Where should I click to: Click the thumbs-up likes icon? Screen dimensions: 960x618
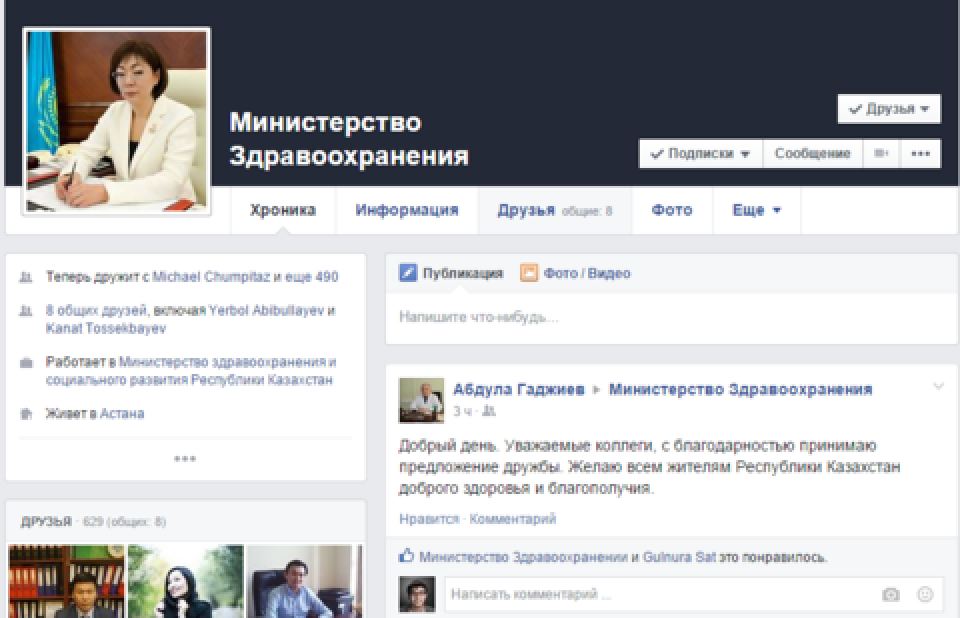pos(407,556)
